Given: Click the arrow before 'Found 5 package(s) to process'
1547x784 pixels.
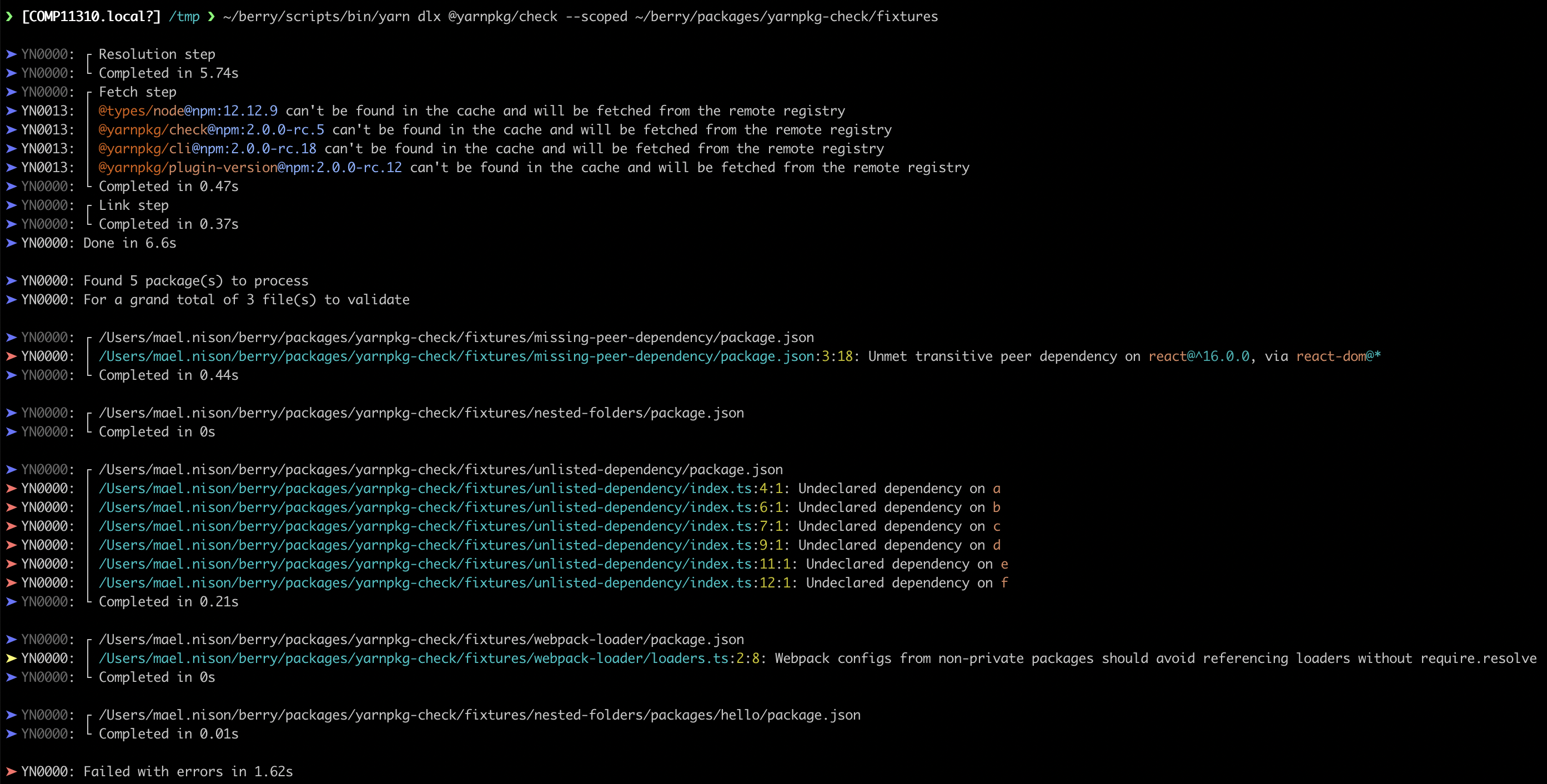Looking at the screenshot, I should tap(11, 280).
